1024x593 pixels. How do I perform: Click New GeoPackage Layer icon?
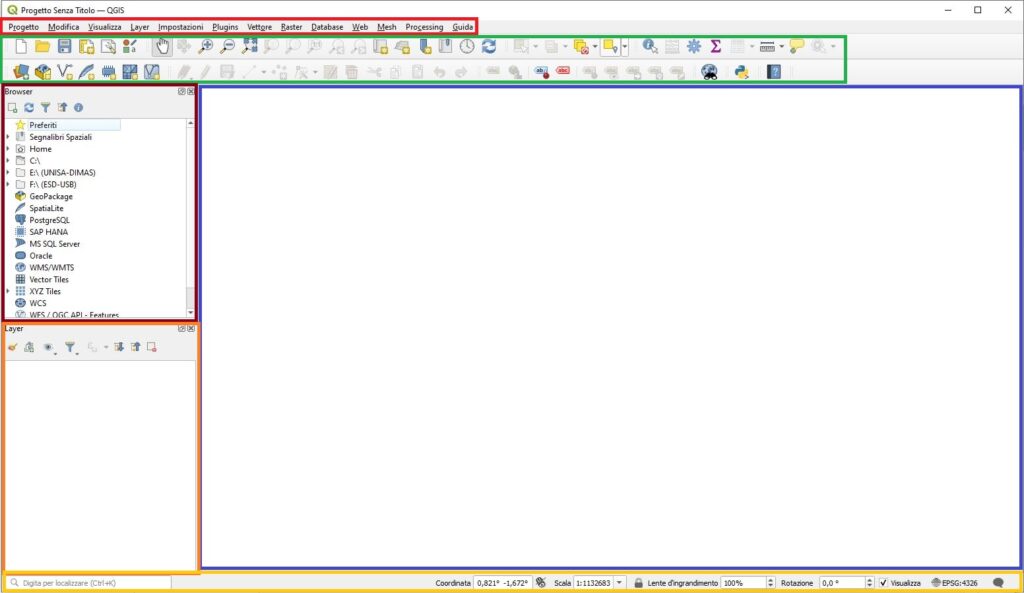coord(42,72)
